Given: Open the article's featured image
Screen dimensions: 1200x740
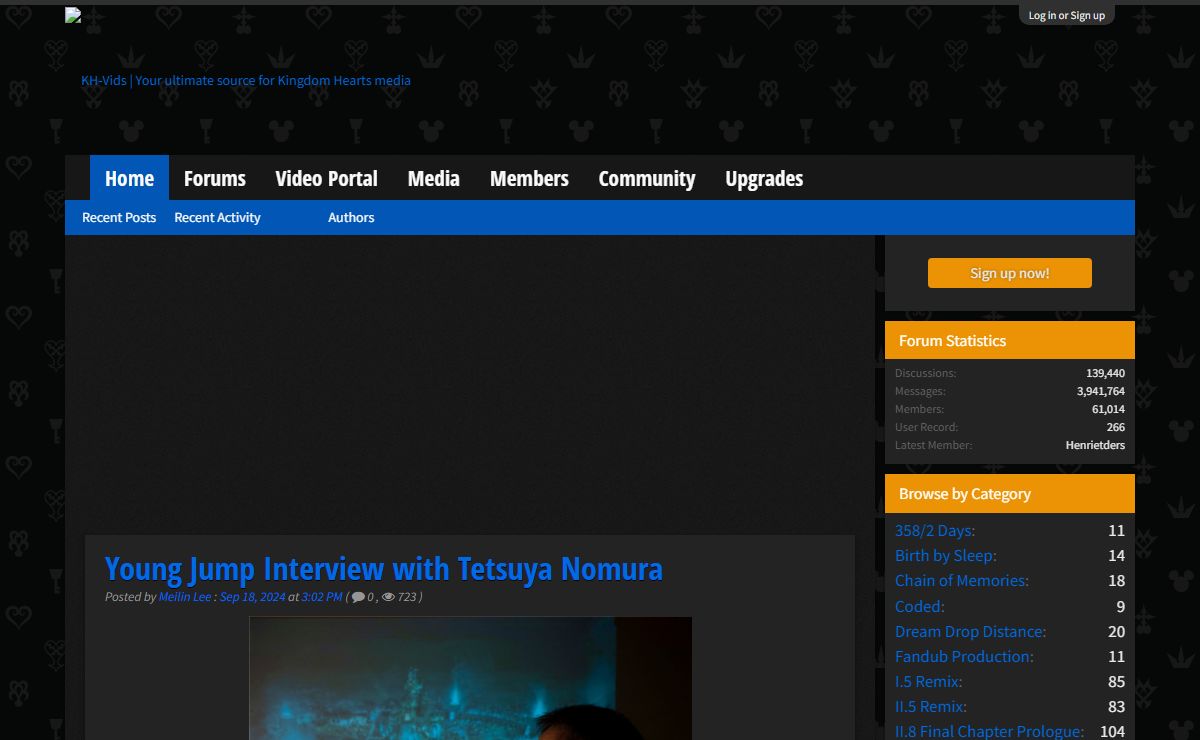Looking at the screenshot, I should click(470, 678).
